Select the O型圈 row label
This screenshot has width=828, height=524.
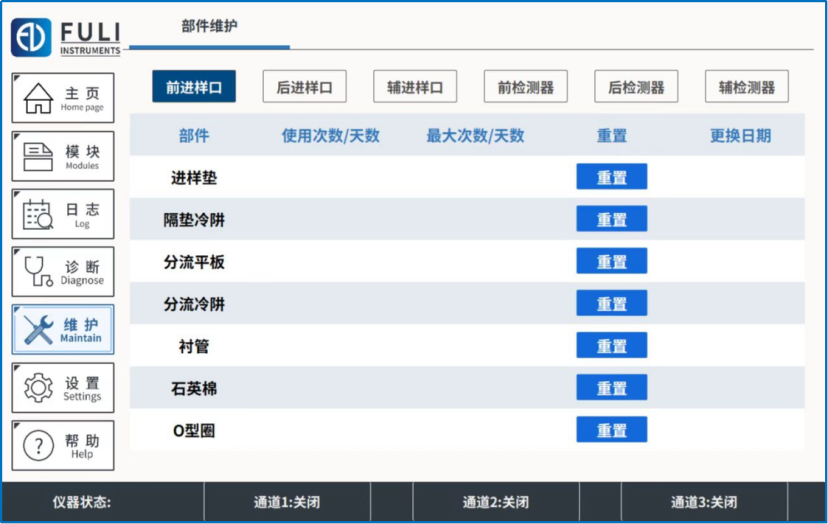point(194,431)
